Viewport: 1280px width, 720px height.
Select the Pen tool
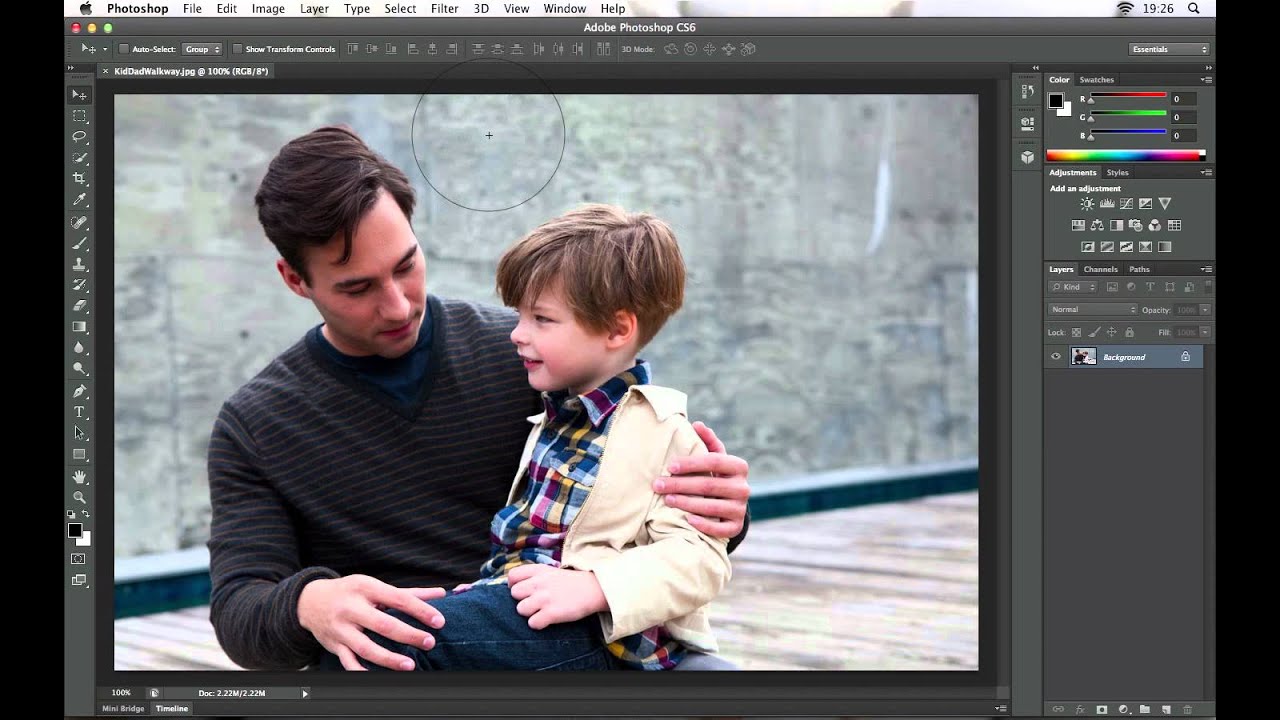coord(79,391)
